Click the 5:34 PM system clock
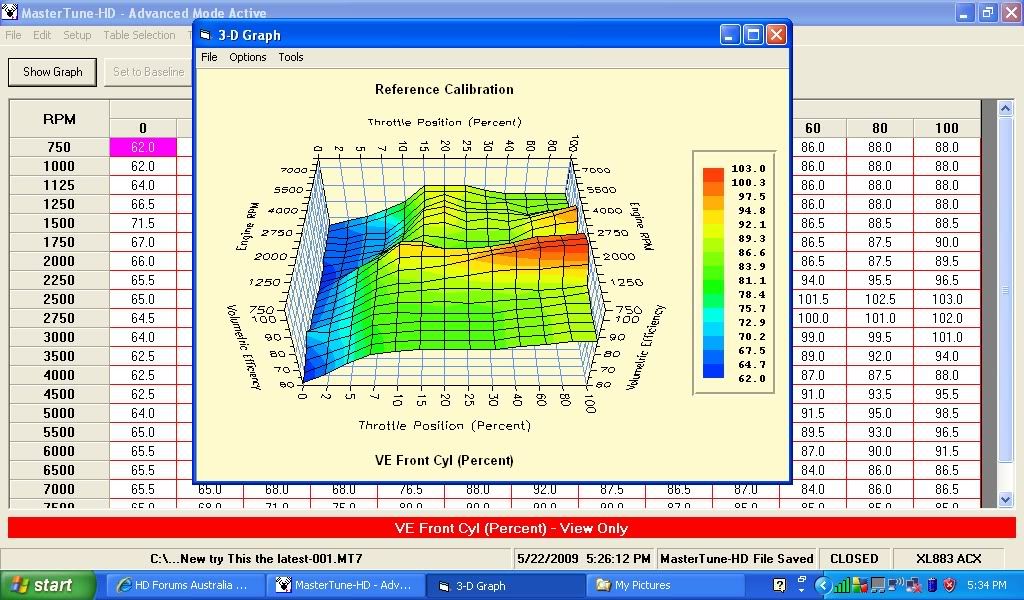1024x600 pixels. click(x=987, y=586)
